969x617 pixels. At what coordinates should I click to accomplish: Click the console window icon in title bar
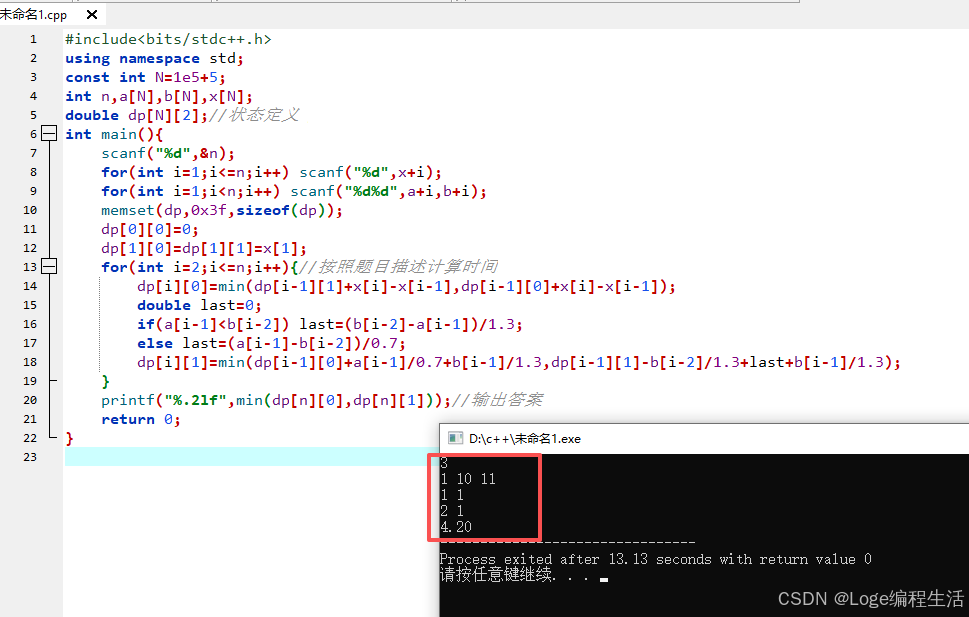pos(455,438)
